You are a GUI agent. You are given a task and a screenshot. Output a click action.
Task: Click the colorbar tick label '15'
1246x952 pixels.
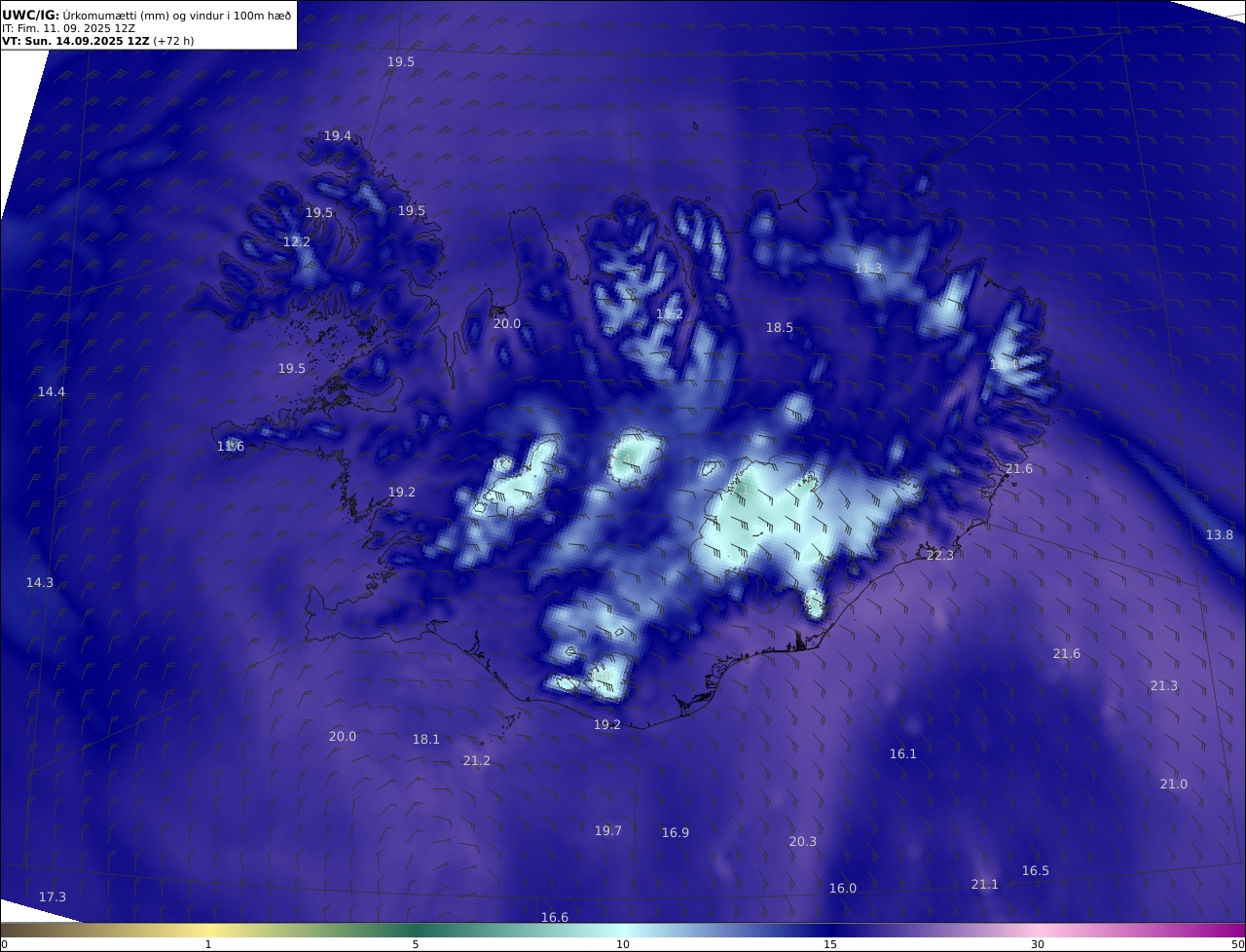830,945
